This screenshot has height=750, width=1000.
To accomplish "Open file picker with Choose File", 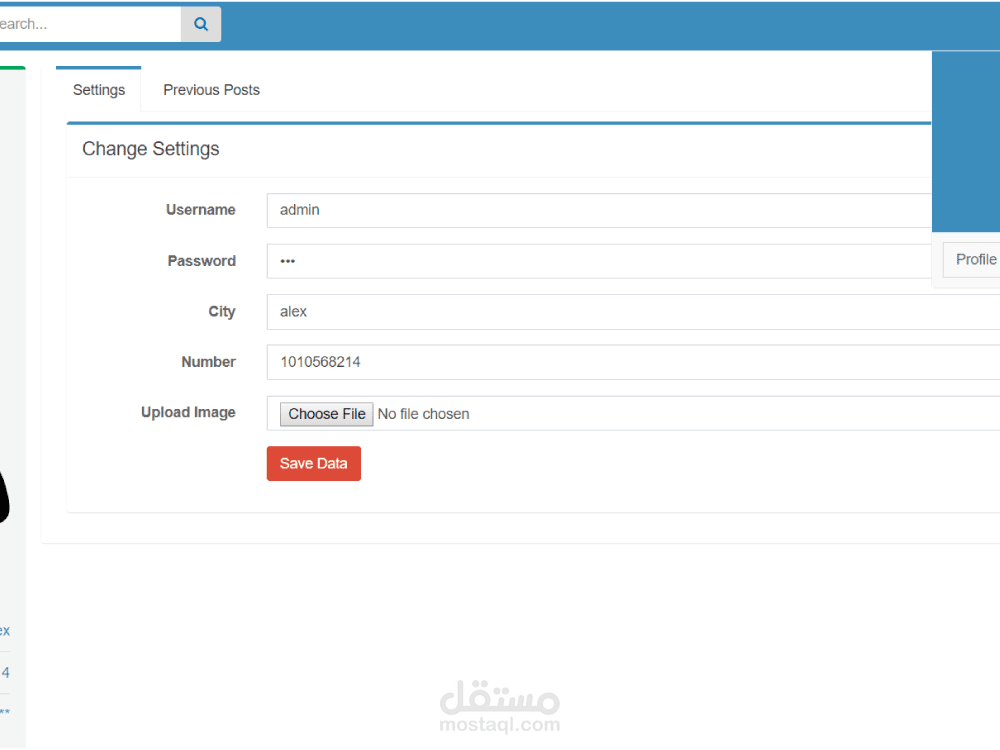I will click(327, 414).
